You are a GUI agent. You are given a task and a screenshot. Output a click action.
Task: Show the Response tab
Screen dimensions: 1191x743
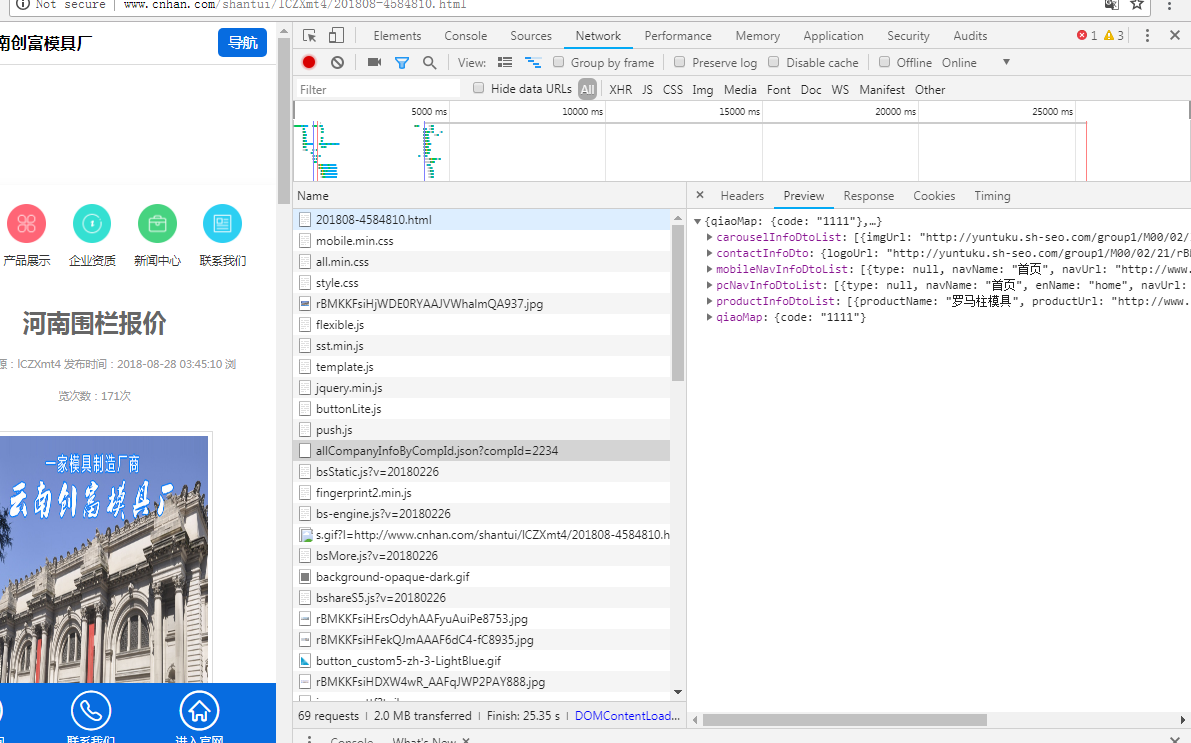869,196
